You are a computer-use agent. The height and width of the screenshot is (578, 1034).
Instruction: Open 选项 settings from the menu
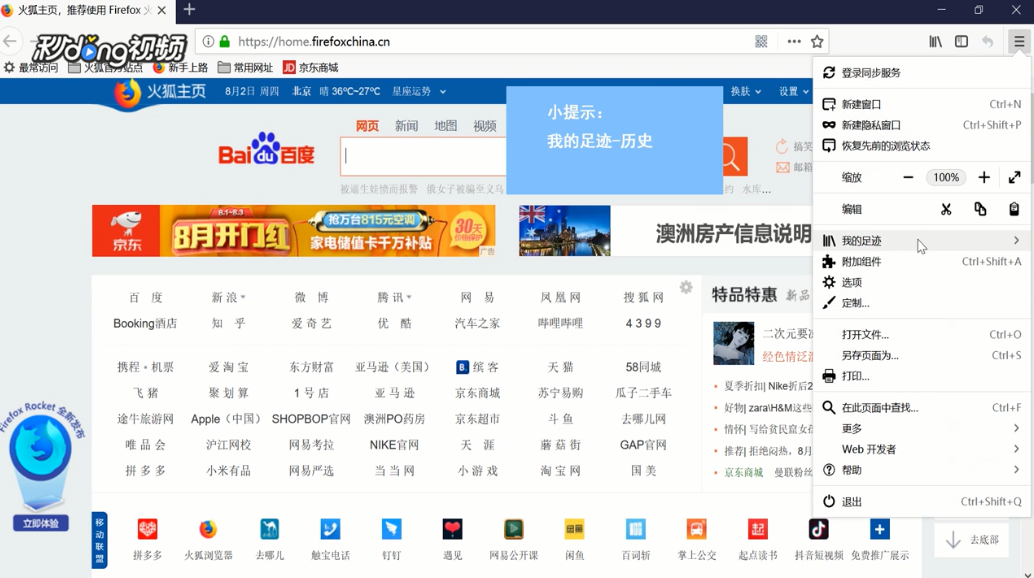(923, 282)
